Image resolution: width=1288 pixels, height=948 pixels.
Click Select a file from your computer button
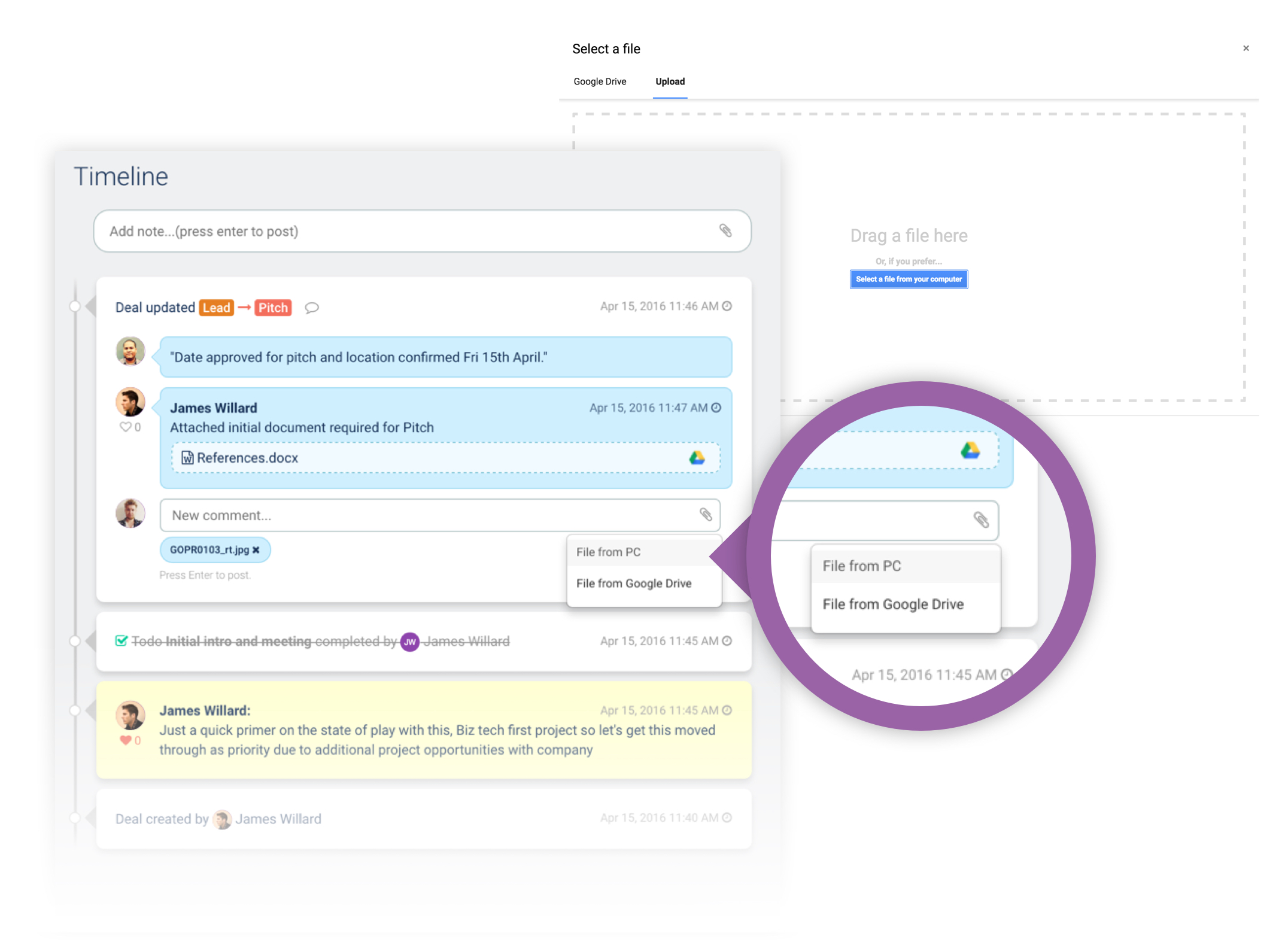point(908,279)
